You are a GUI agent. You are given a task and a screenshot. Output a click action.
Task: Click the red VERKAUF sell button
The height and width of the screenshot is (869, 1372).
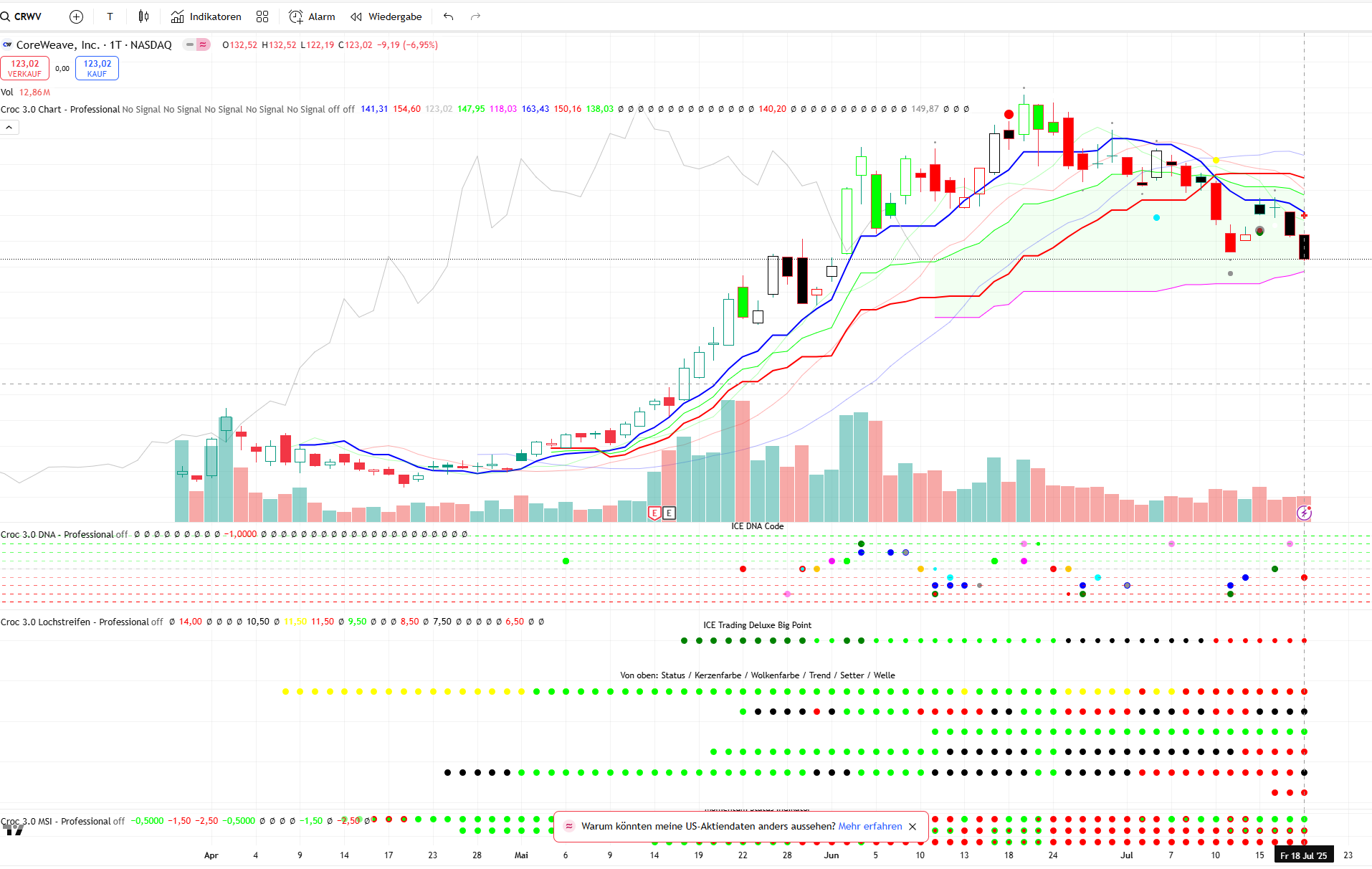pyautogui.click(x=25, y=68)
